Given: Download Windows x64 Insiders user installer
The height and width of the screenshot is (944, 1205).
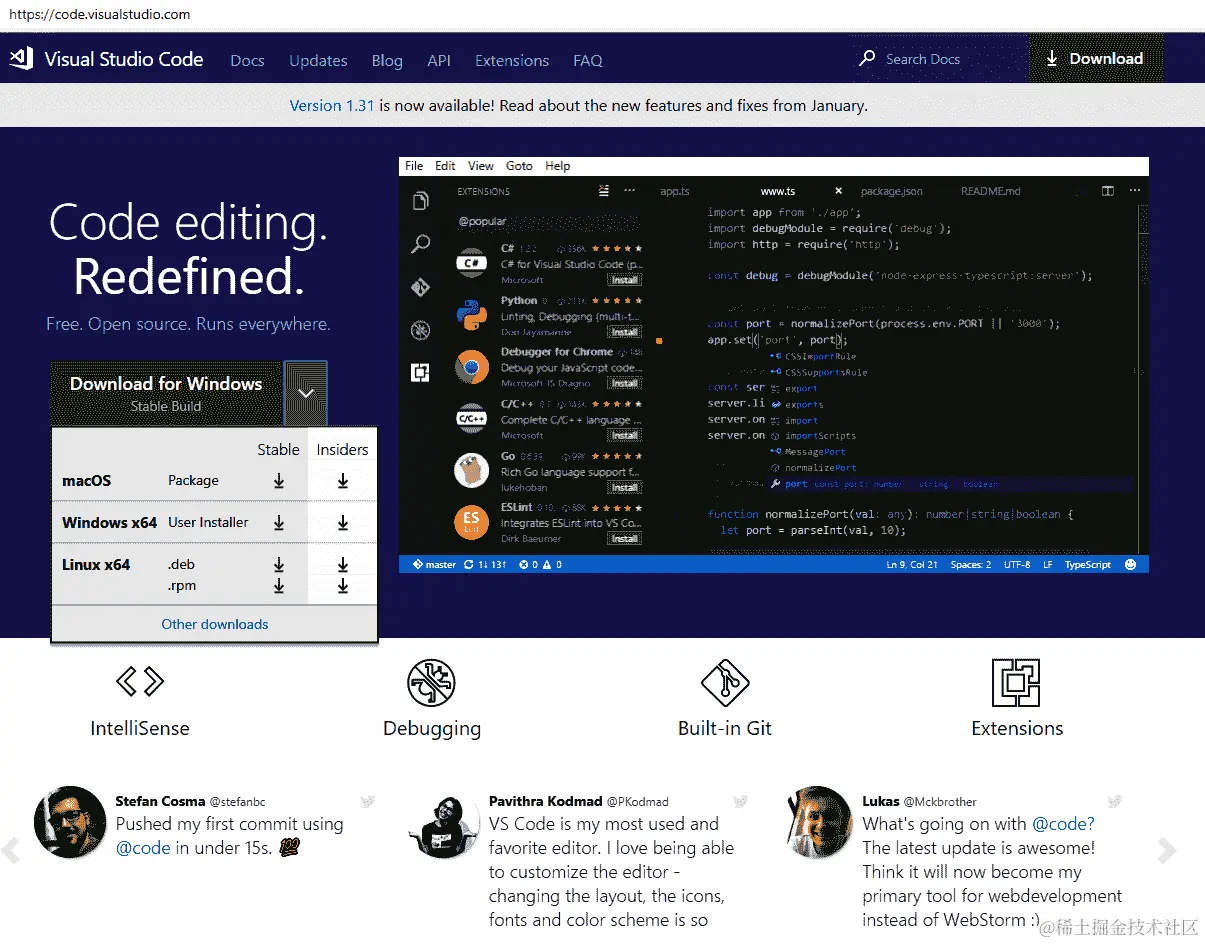Looking at the screenshot, I should [343, 523].
